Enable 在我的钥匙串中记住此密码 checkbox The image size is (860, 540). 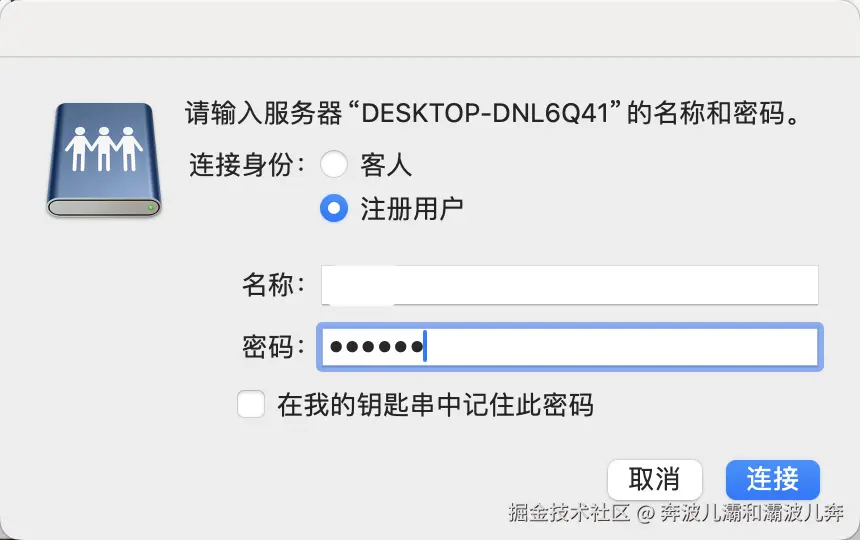(251, 404)
